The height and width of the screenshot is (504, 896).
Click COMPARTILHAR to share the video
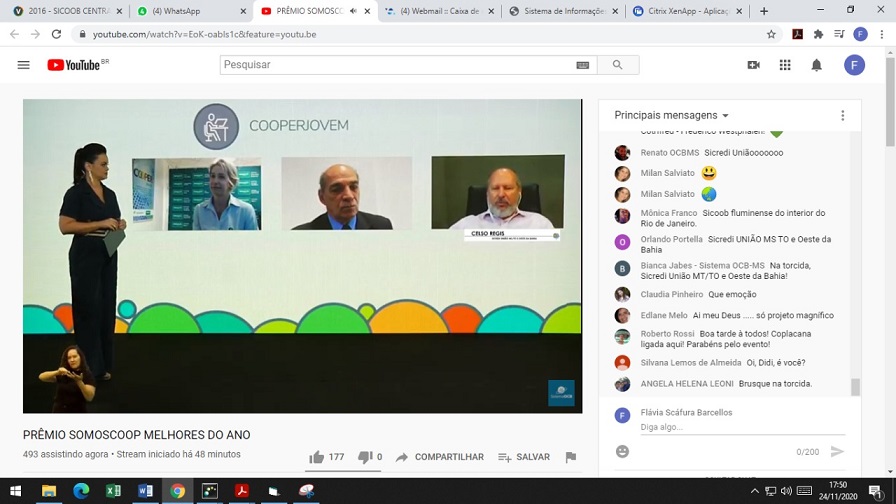440,457
